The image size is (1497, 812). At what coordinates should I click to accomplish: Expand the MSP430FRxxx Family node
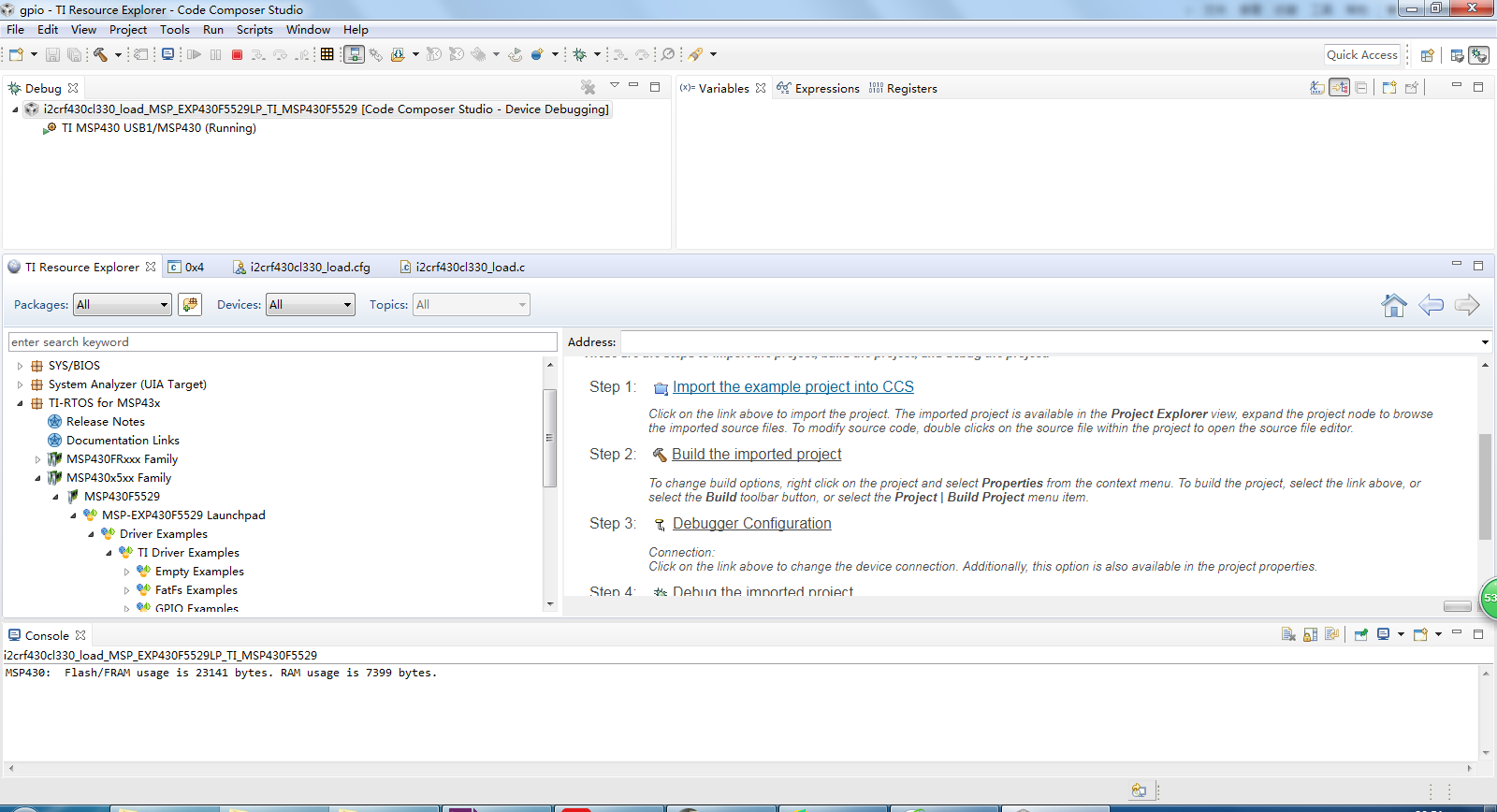point(37,459)
